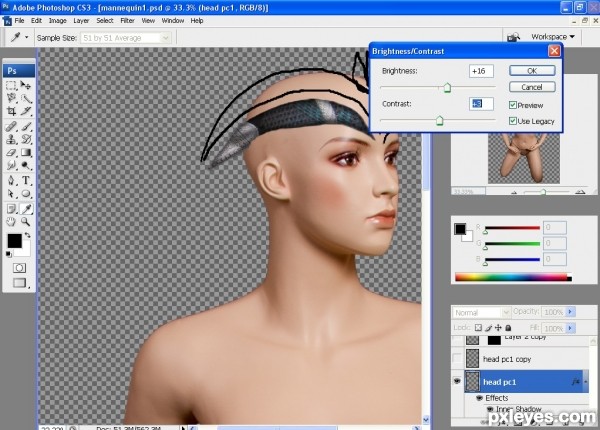Select the Type tool

(26, 180)
